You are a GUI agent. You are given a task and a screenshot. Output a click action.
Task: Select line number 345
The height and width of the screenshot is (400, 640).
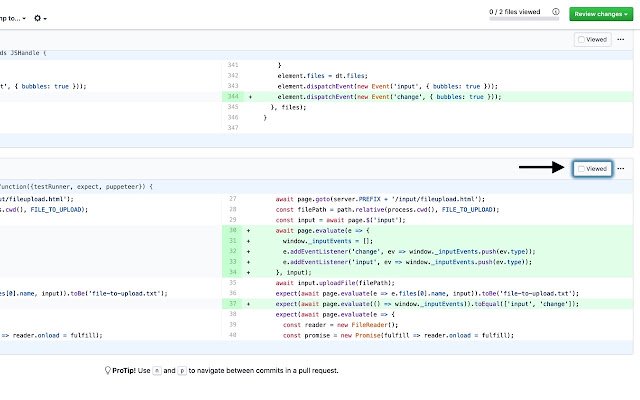(x=233, y=107)
